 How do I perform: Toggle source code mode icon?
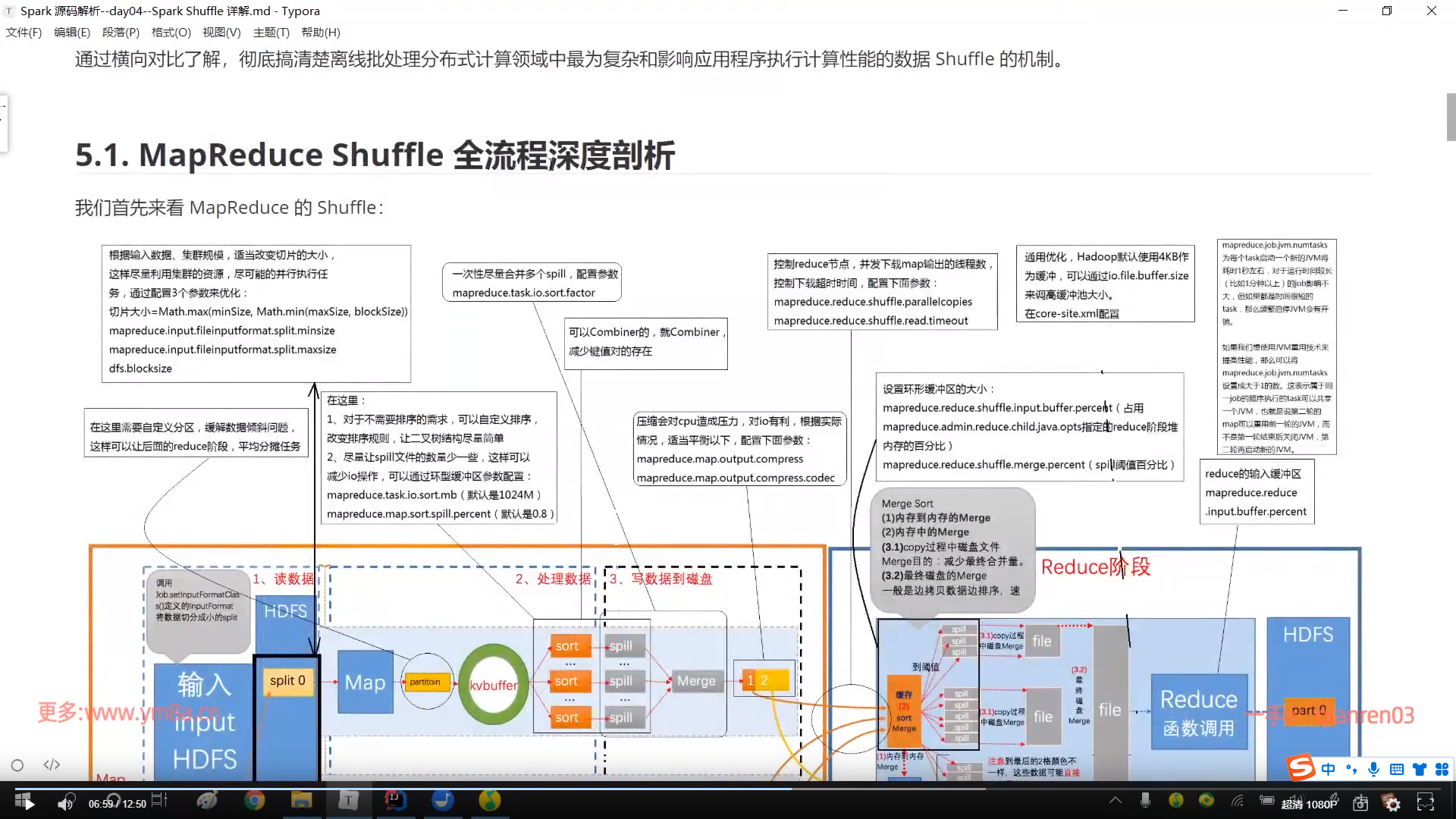tap(52, 765)
